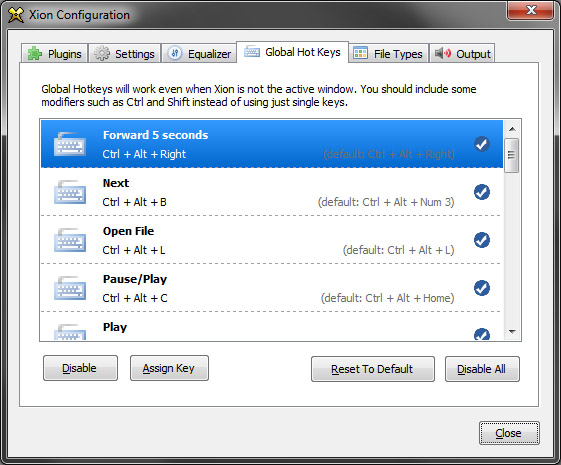Click the keyboard icon next to Next hotkey
Viewport: 561px width, 465px height.
tap(70, 192)
